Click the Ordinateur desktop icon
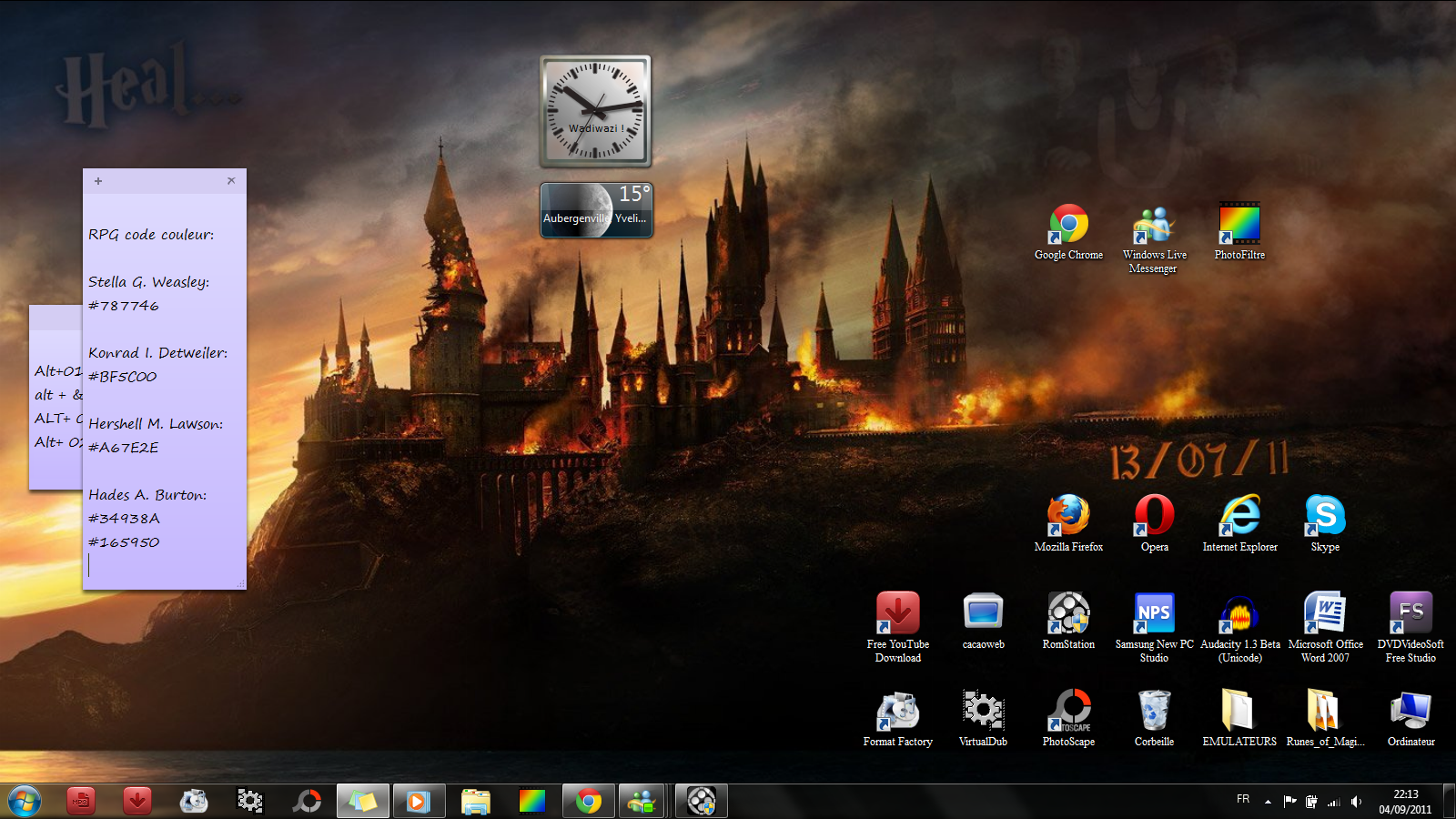The image size is (1456, 819). (1410, 719)
